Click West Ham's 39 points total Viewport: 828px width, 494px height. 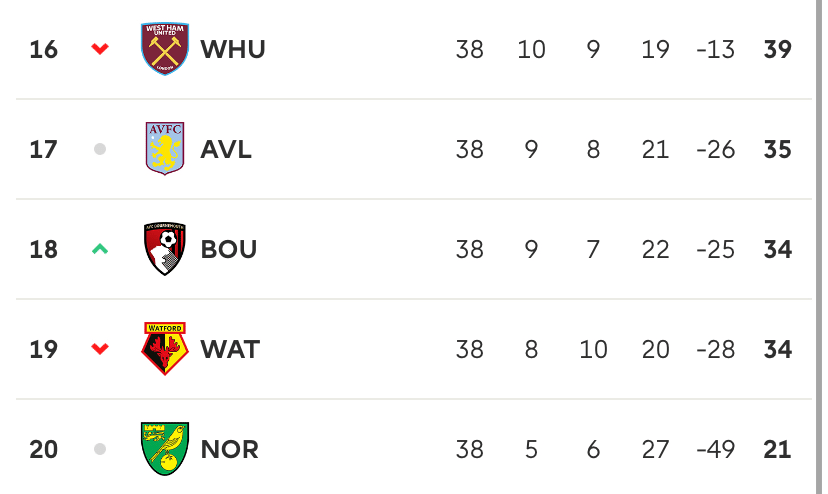777,49
